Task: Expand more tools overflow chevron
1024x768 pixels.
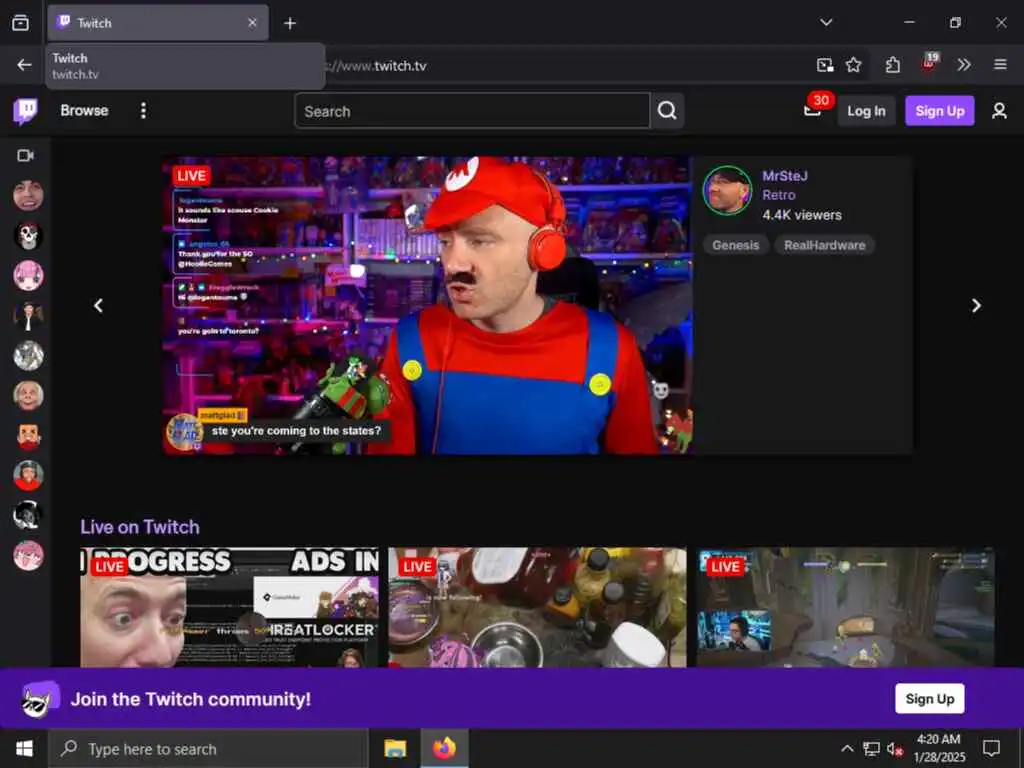Action: pyautogui.click(x=963, y=65)
